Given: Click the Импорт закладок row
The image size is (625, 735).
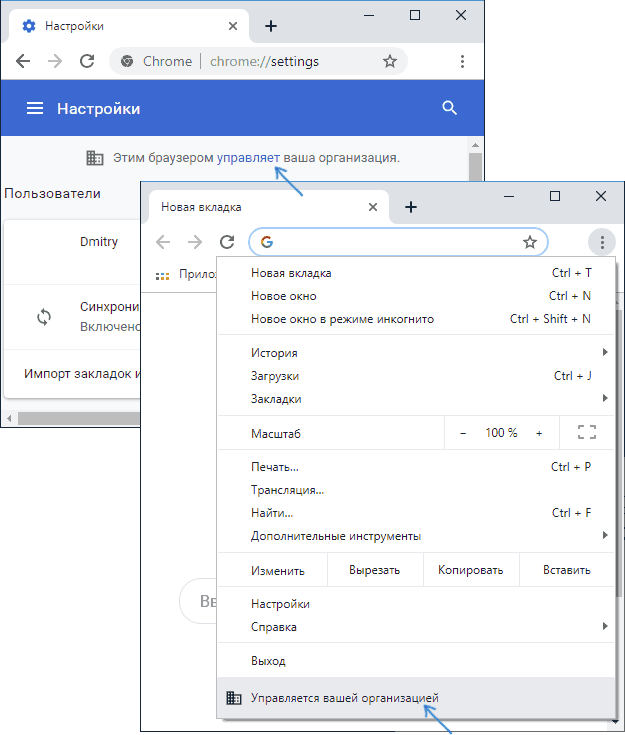Looking at the screenshot, I should [x=72, y=374].
